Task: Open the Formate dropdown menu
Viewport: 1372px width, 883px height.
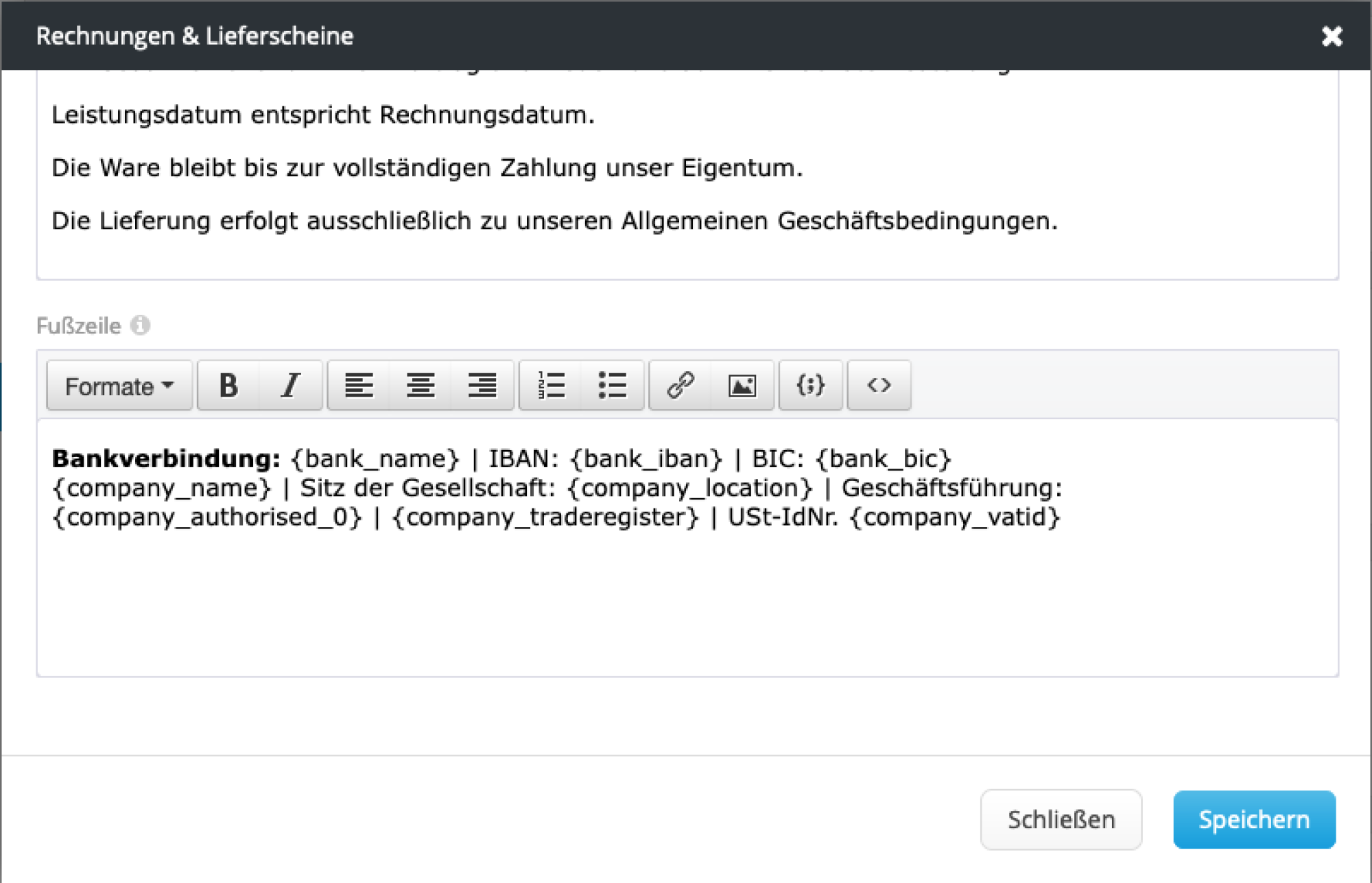Action: pyautogui.click(x=119, y=386)
